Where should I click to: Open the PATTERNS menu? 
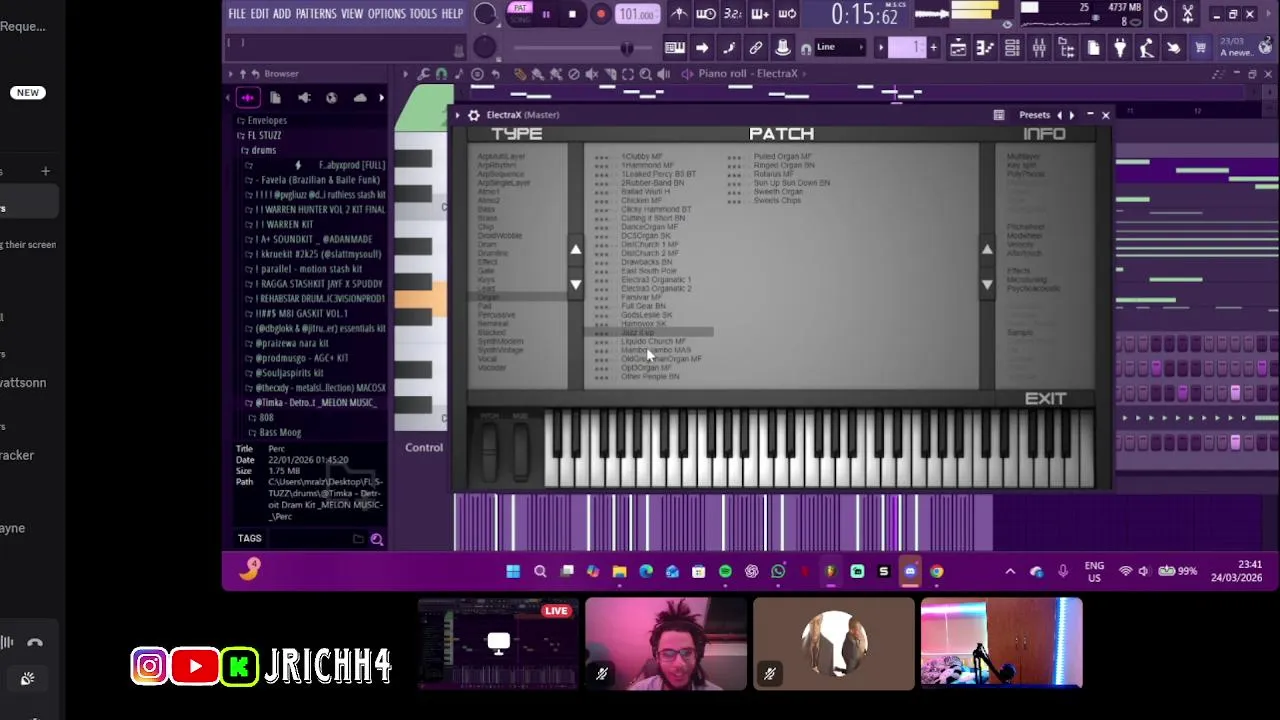point(316,14)
